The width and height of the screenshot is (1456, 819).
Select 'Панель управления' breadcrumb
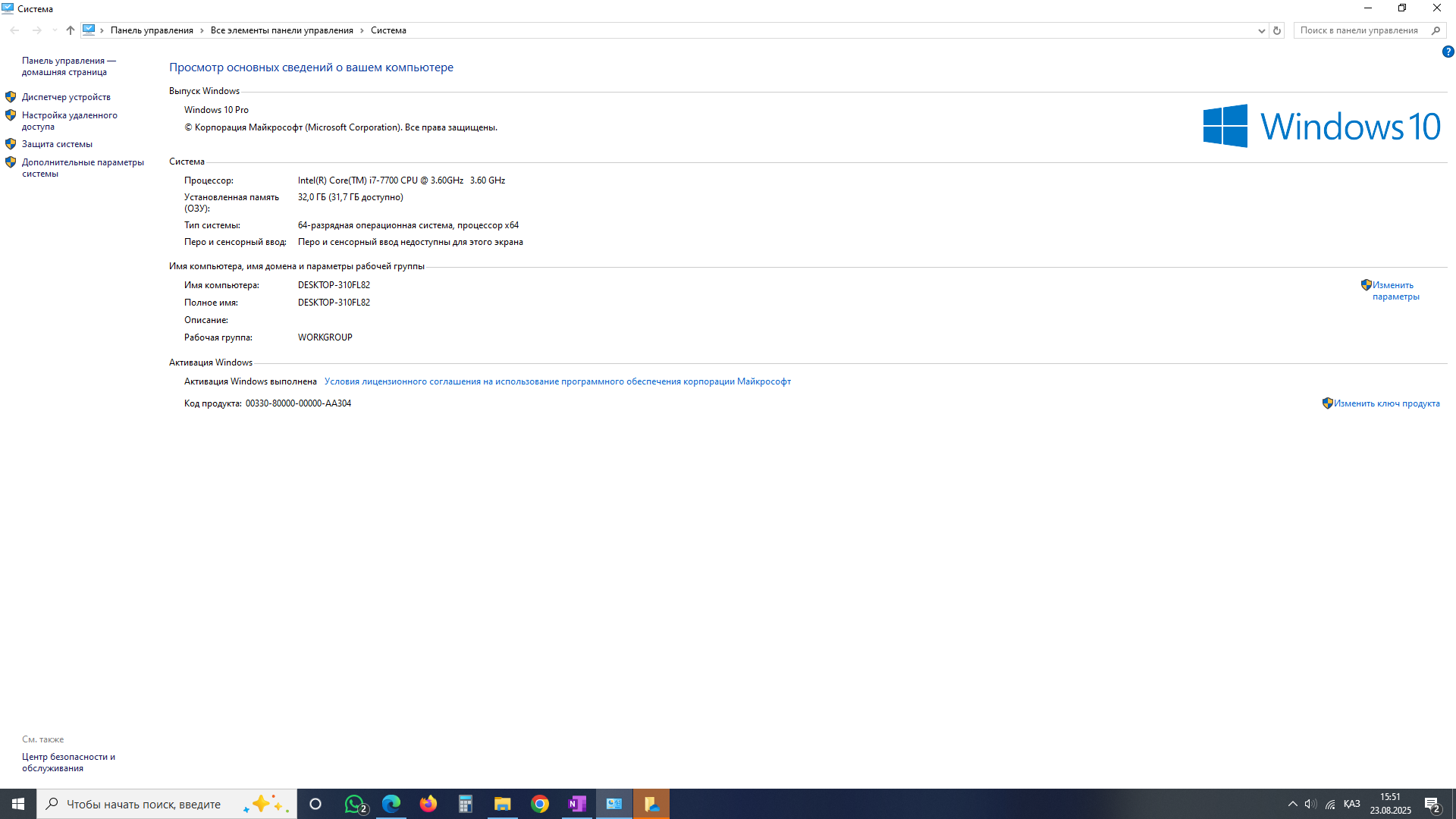click(152, 30)
